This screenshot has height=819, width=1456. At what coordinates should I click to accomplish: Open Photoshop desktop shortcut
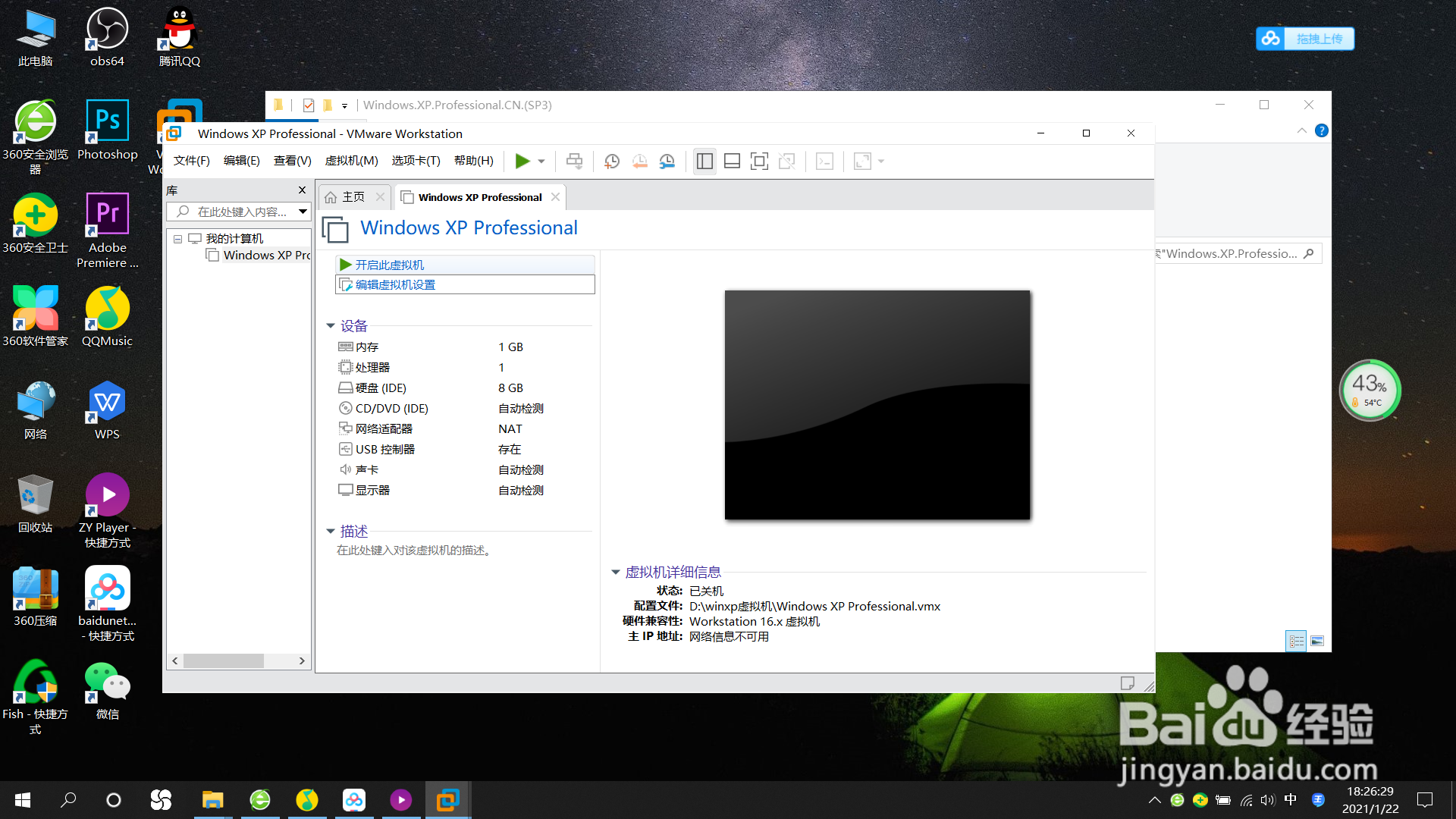click(x=108, y=130)
